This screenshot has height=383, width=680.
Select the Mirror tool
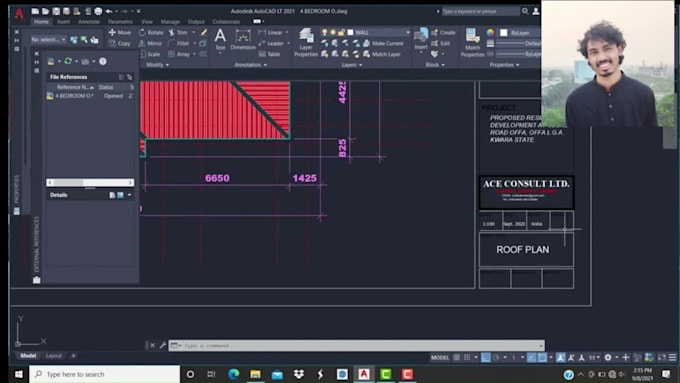[150, 43]
